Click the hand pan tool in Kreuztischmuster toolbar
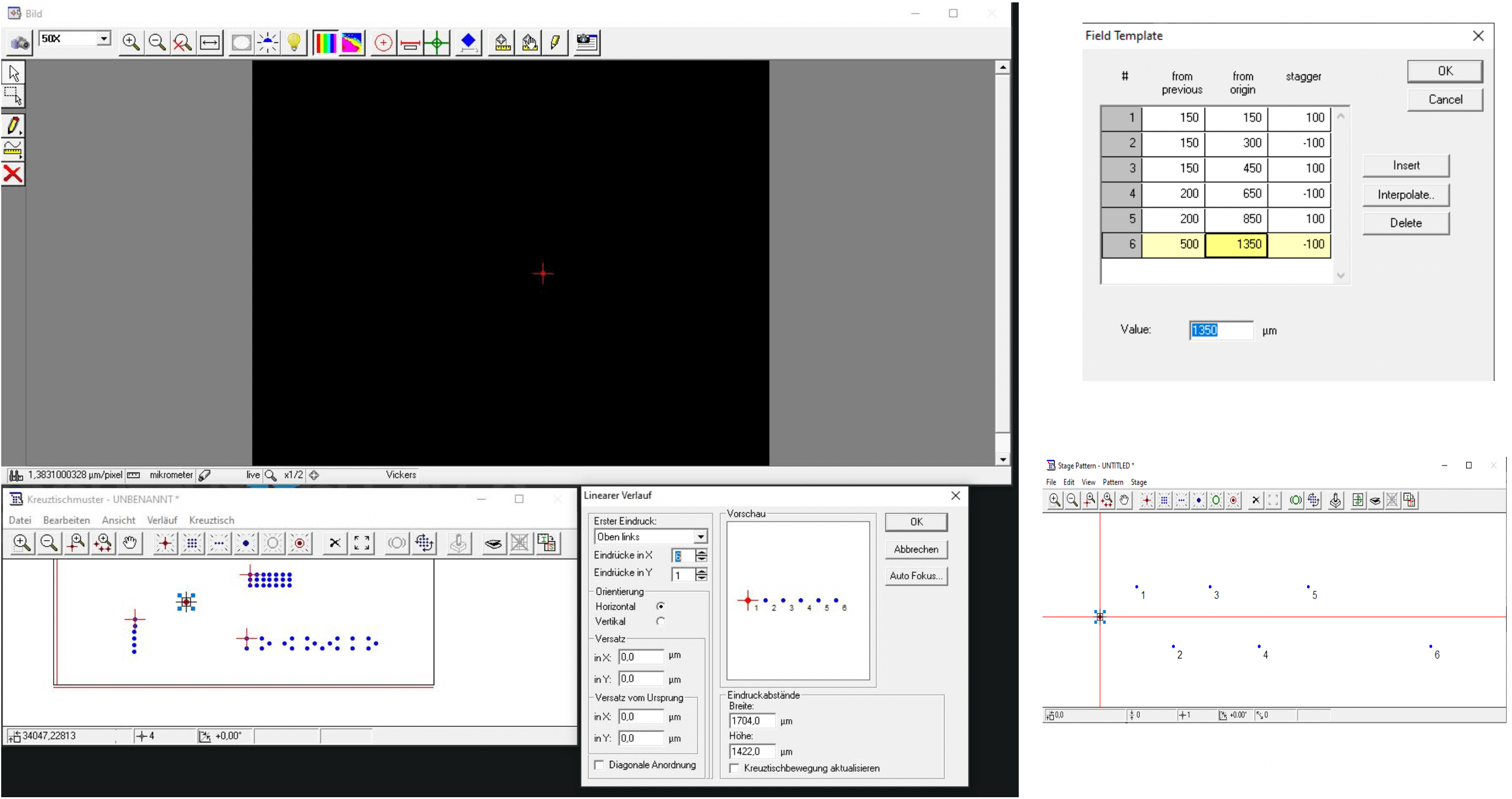The height and width of the screenshot is (799, 1512). pyautogui.click(x=129, y=543)
